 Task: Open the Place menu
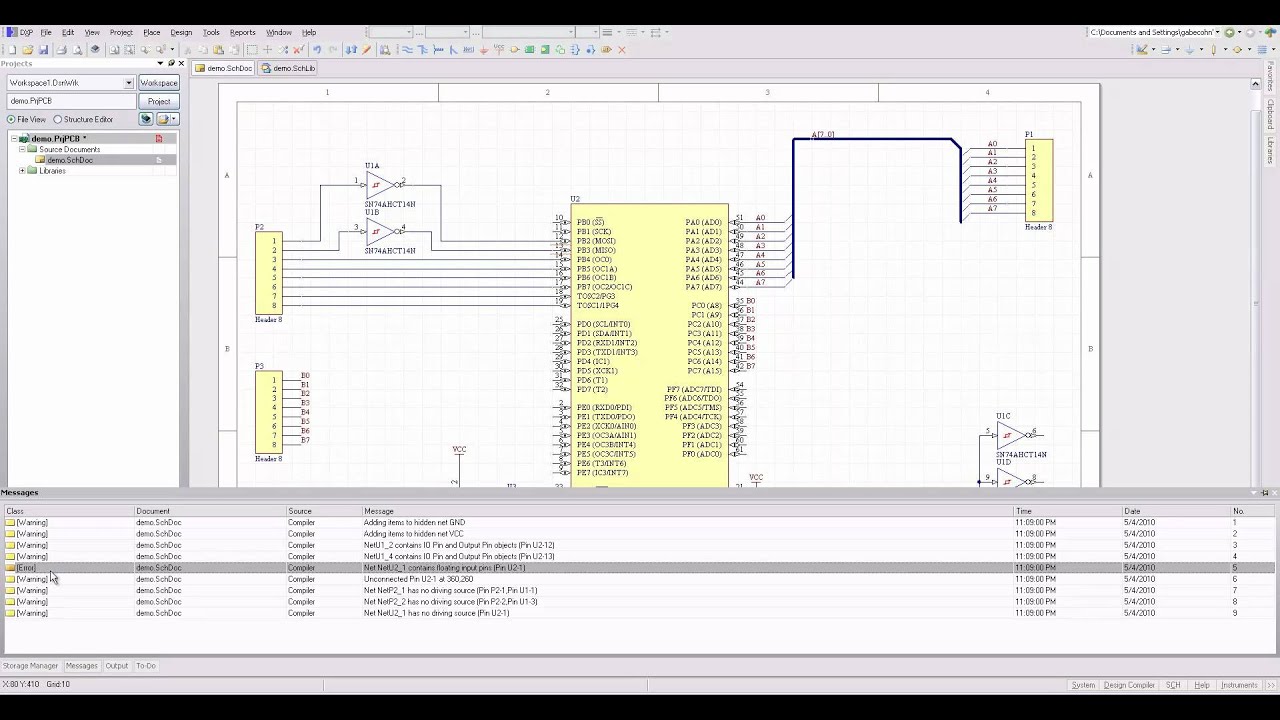(152, 32)
